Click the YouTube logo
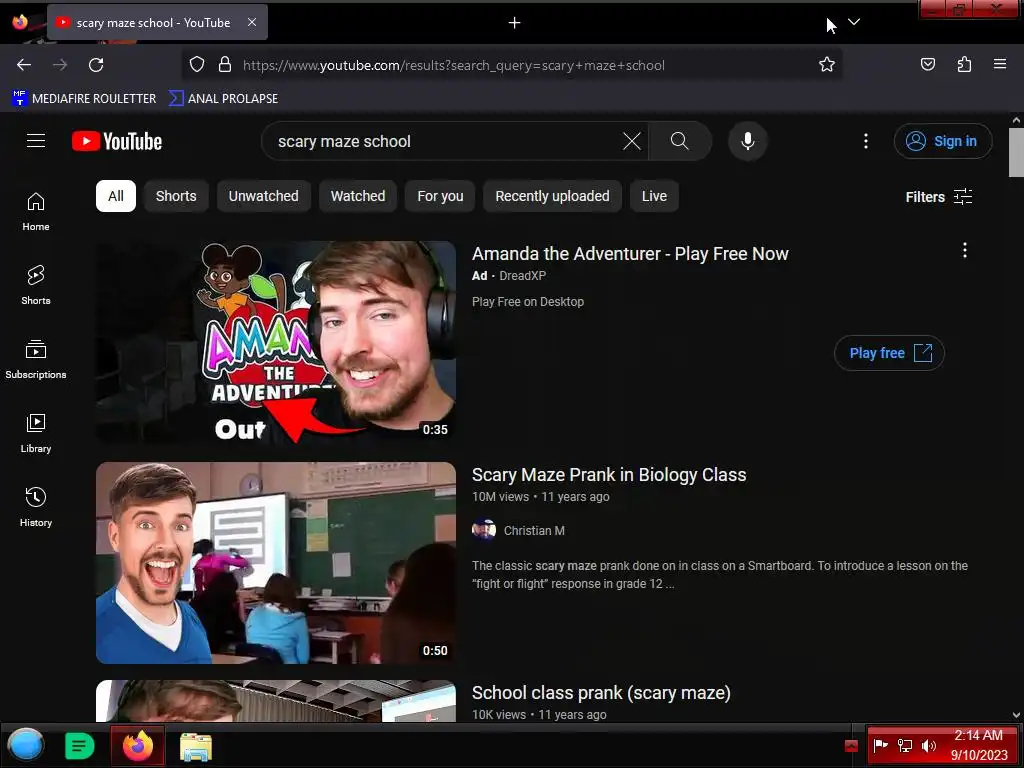The width and height of the screenshot is (1024, 768). point(117,141)
